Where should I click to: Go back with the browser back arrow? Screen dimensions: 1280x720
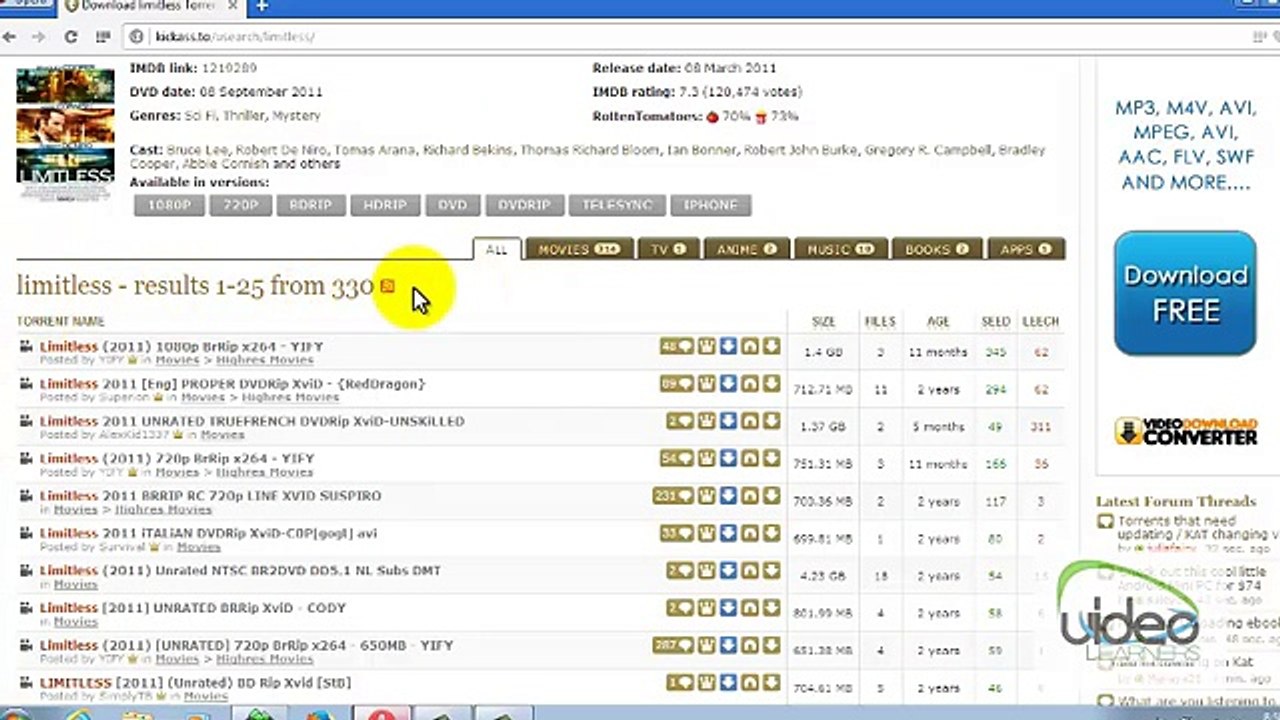(10, 37)
